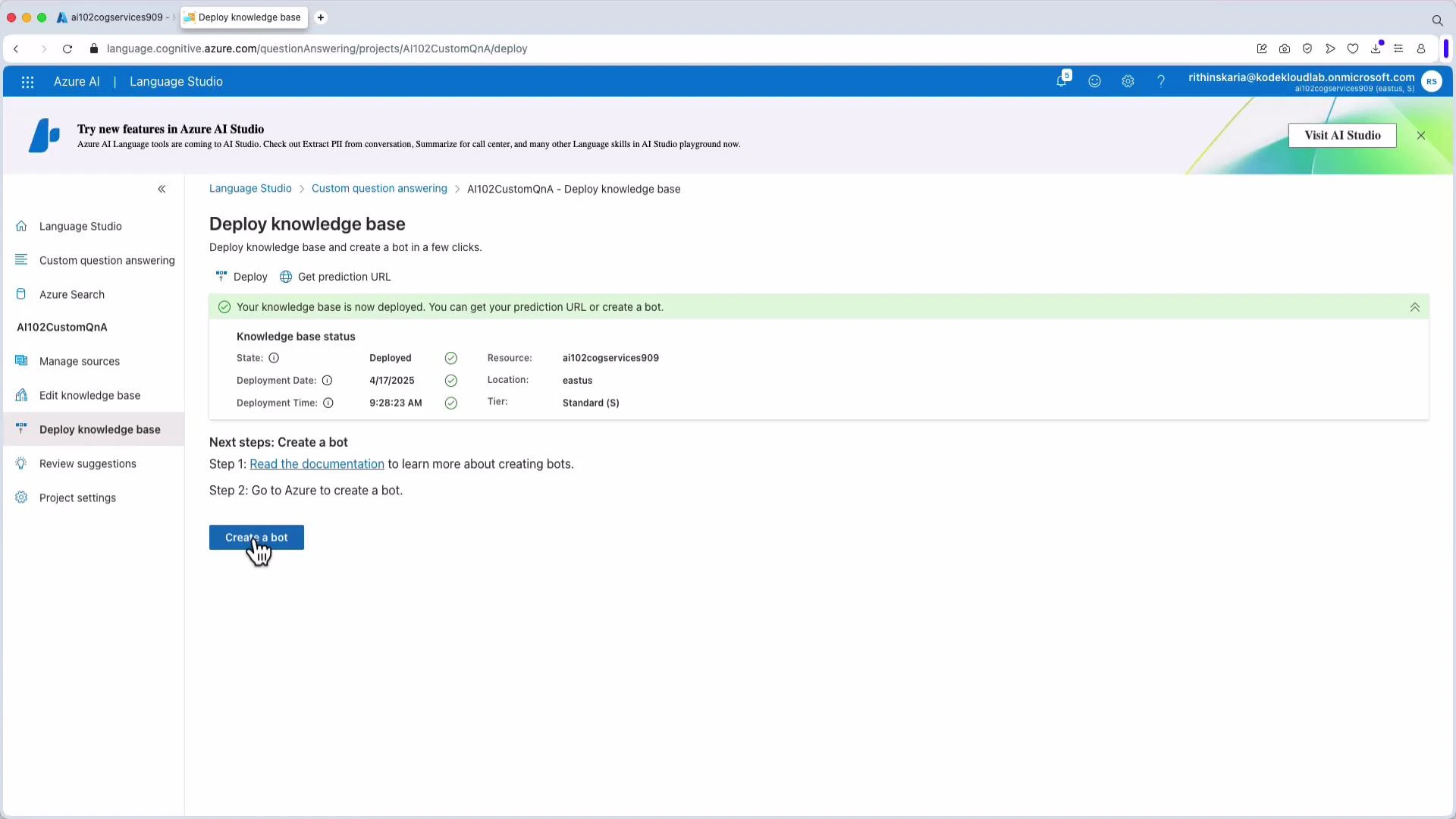Image resolution: width=1456 pixels, height=819 pixels.
Task: Click the Visit AI Studio button
Action: click(x=1342, y=135)
